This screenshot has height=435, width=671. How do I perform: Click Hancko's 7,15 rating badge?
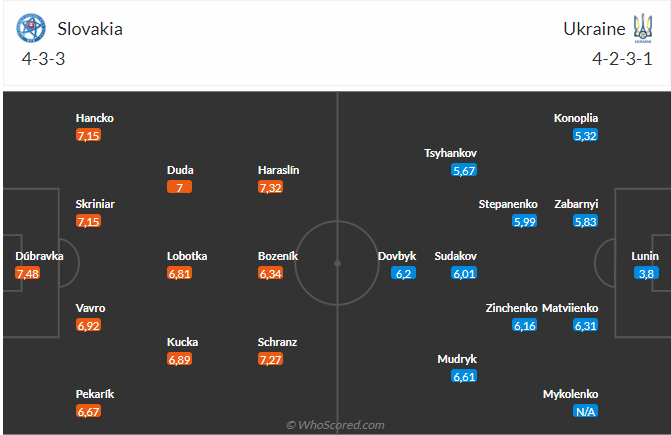pyautogui.click(x=88, y=135)
